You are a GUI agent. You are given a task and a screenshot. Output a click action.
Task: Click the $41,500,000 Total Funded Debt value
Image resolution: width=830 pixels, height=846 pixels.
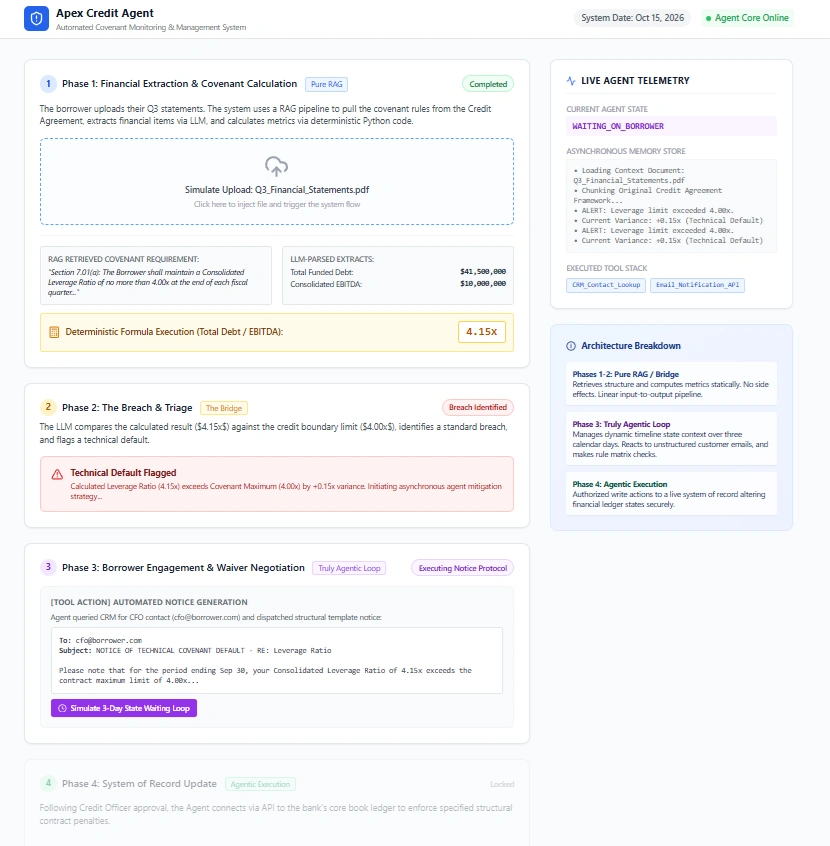point(483,272)
